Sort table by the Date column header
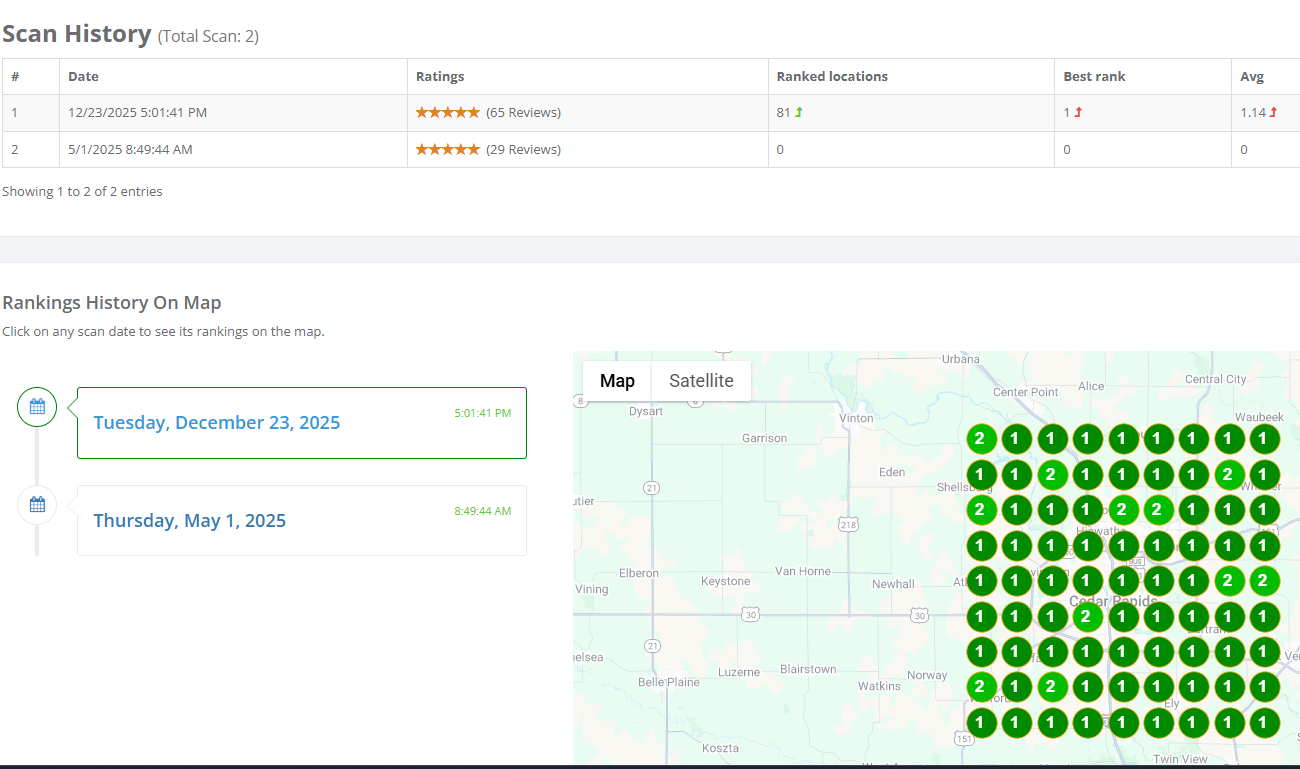This screenshot has width=1300, height=769. (x=83, y=76)
